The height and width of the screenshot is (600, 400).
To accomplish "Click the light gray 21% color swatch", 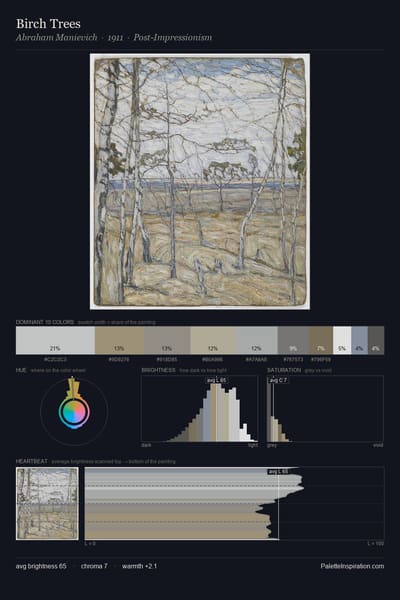I will click(x=55, y=340).
